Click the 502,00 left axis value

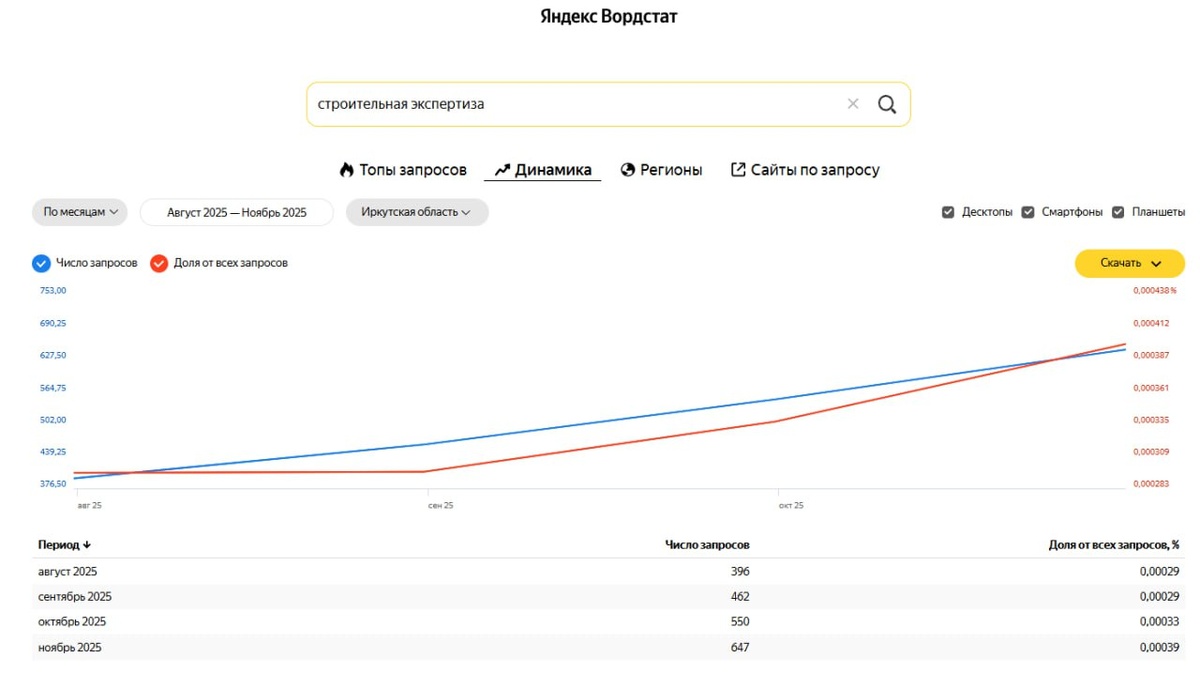(53, 420)
